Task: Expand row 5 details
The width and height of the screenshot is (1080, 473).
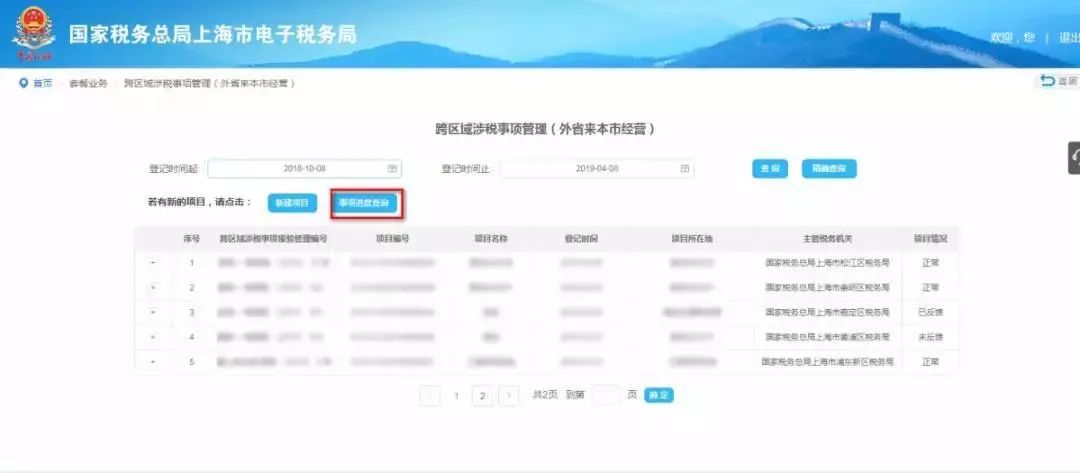Action: click(x=153, y=361)
